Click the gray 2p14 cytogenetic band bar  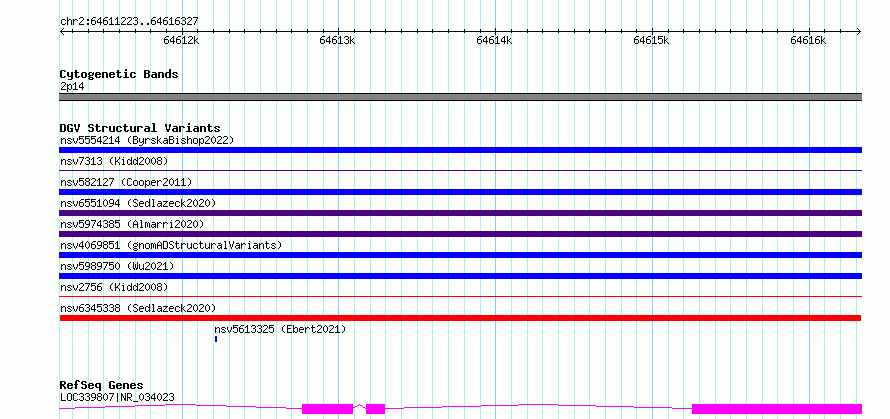click(461, 97)
